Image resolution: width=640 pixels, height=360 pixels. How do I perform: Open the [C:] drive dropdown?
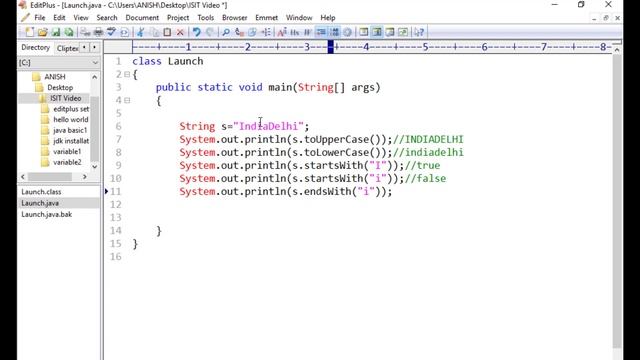point(95,63)
